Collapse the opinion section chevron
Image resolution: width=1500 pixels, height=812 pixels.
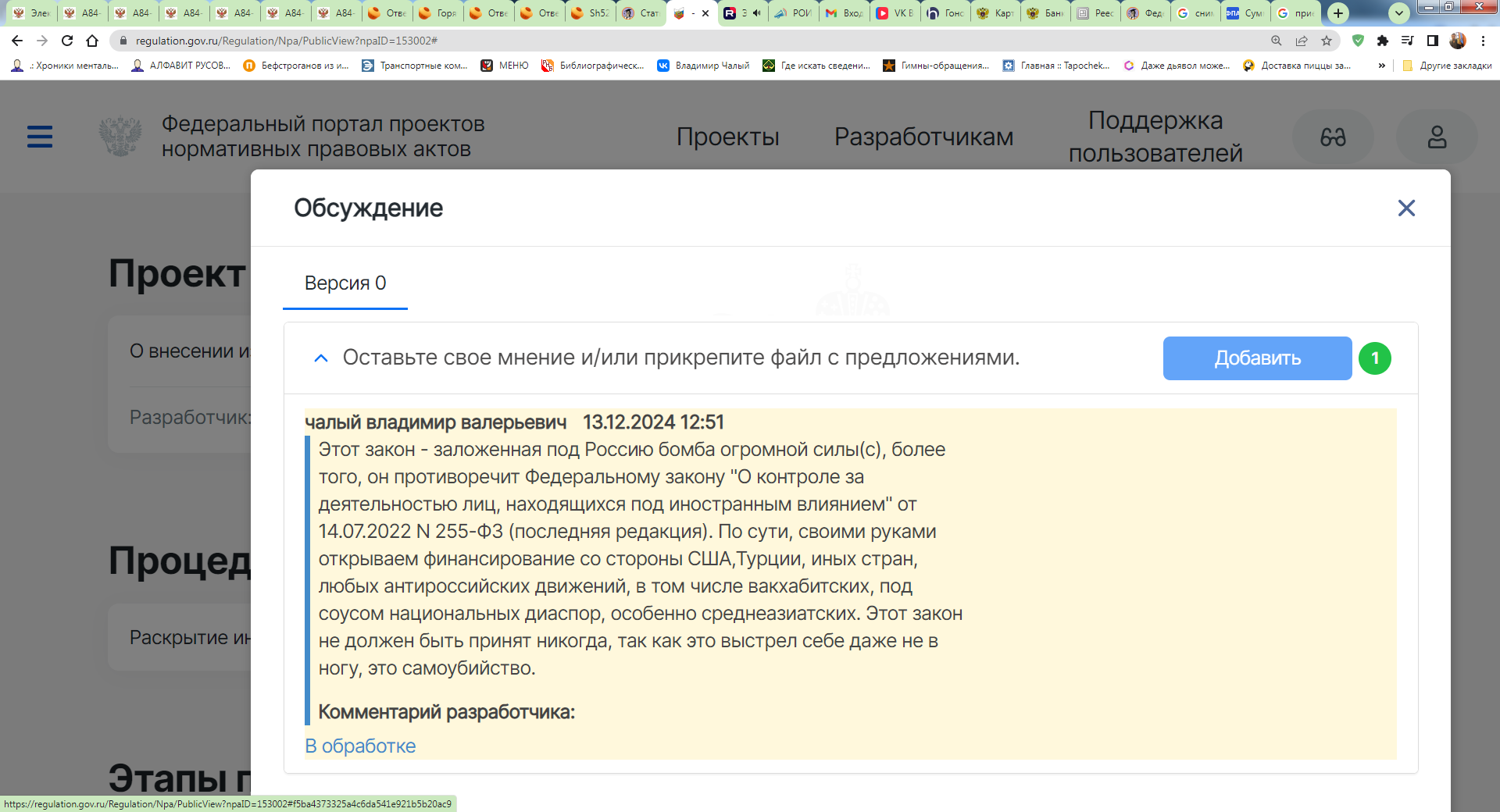pos(320,358)
